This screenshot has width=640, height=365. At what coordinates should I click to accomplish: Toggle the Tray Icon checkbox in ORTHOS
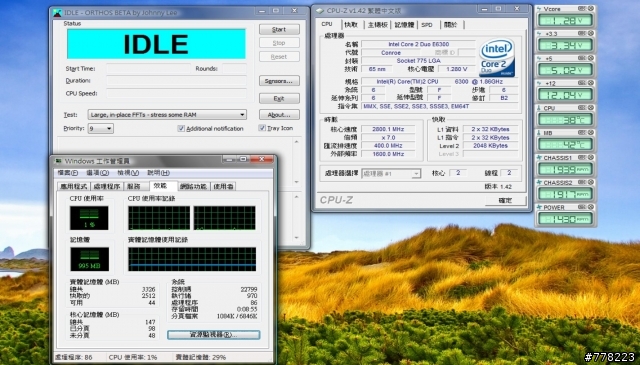(x=262, y=128)
